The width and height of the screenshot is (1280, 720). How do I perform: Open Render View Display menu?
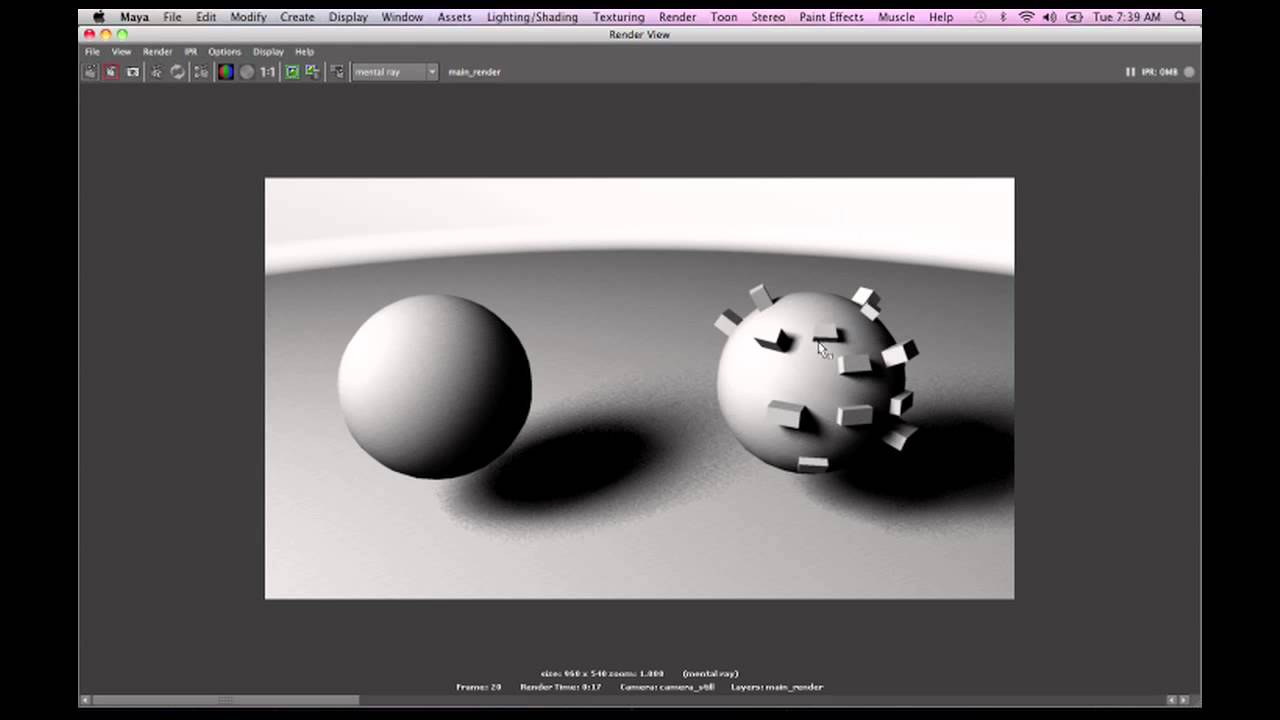tap(268, 52)
